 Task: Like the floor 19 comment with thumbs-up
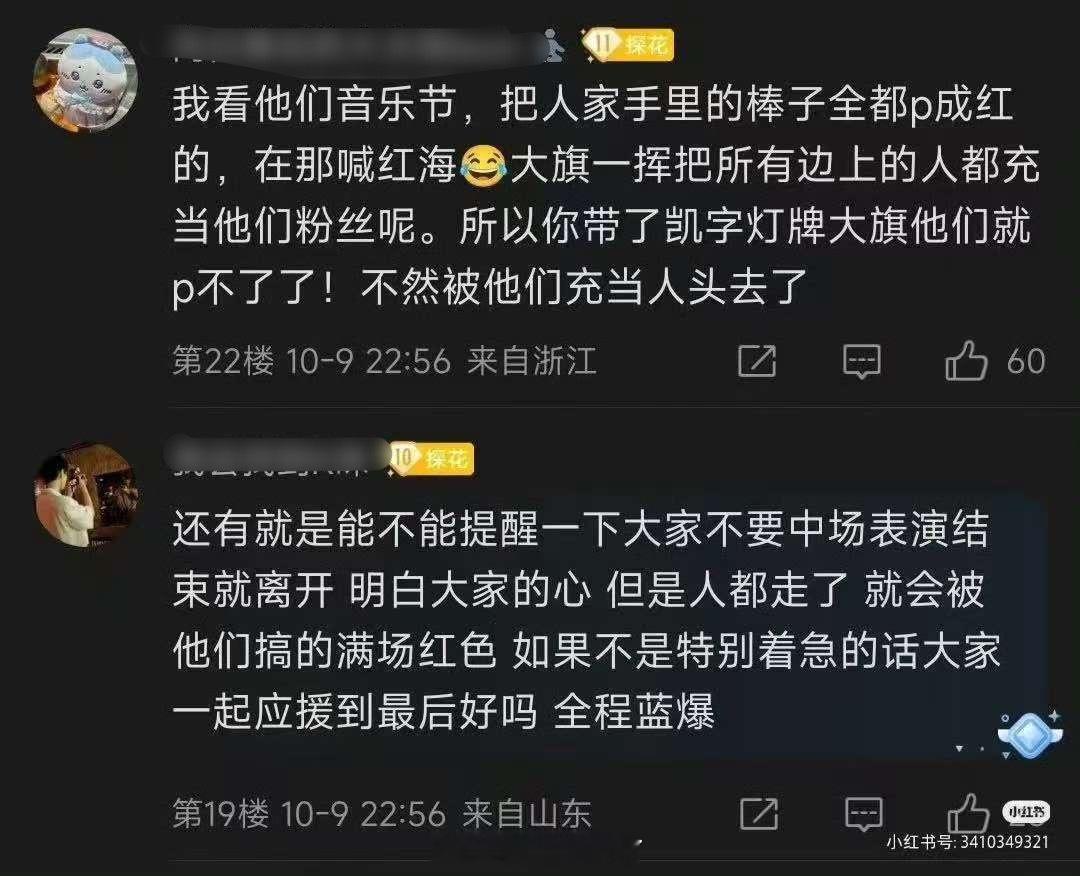968,814
